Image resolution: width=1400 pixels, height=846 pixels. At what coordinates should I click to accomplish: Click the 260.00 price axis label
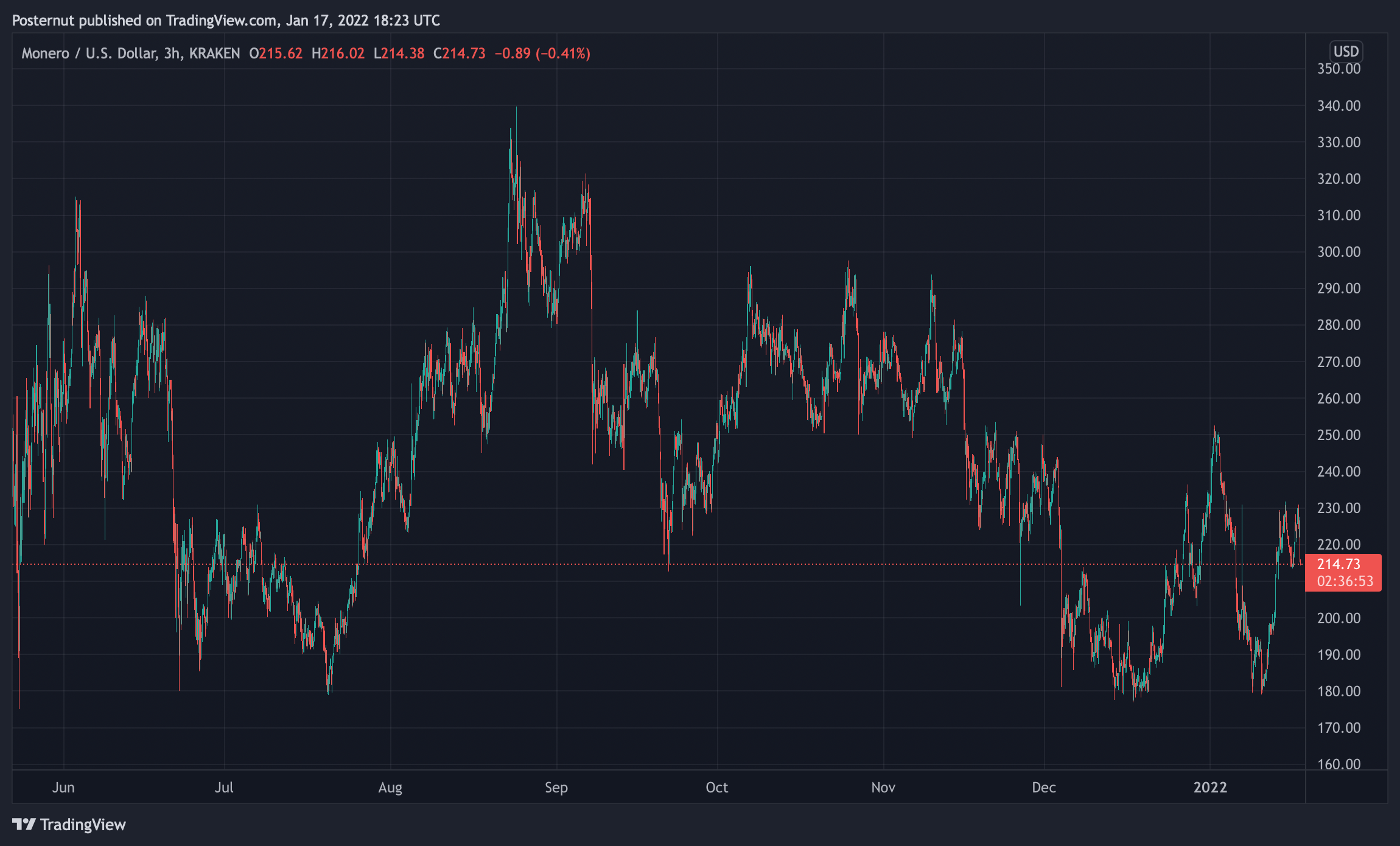click(1339, 399)
